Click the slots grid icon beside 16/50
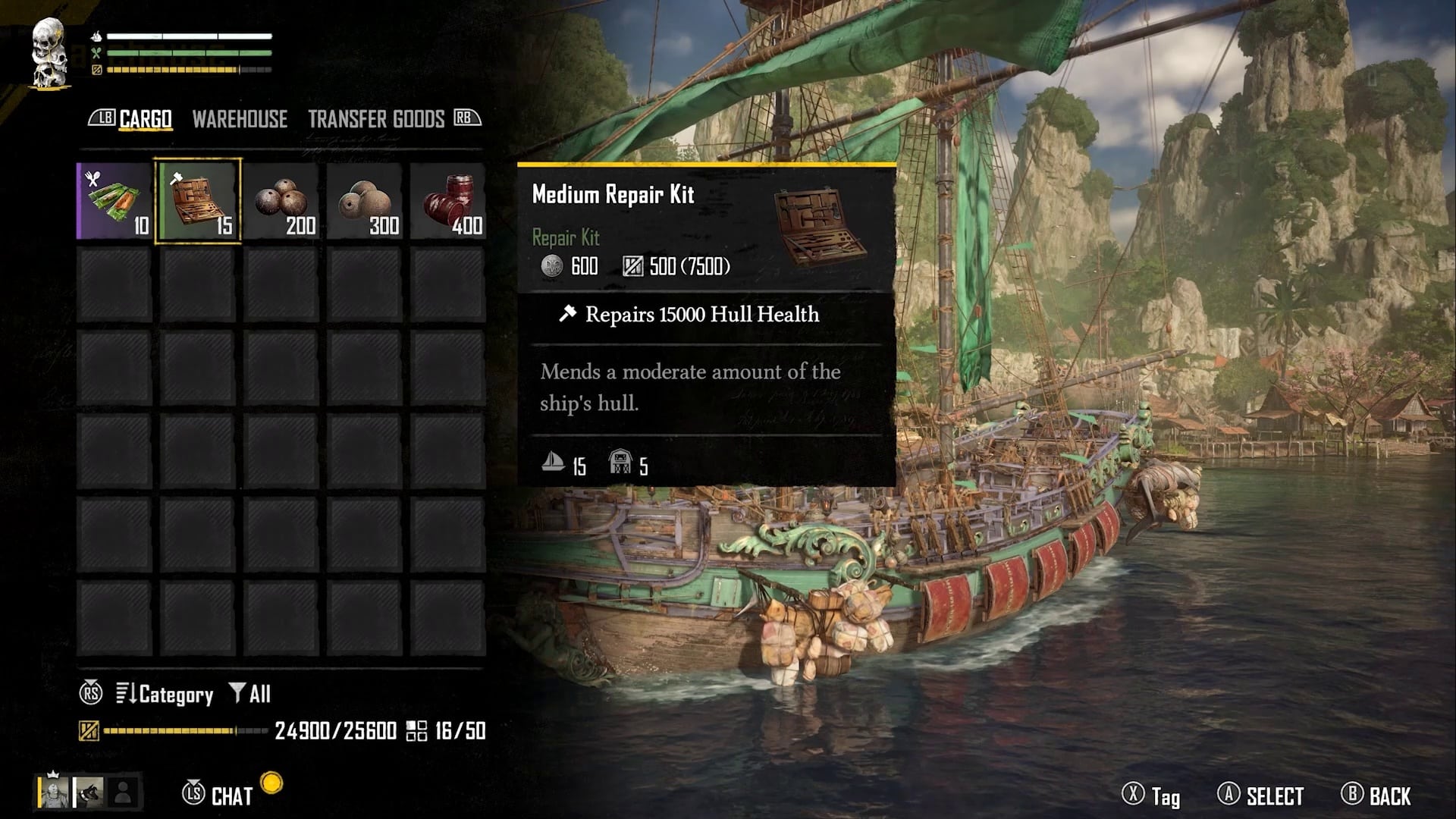Viewport: 1456px width, 819px height. 416,731
